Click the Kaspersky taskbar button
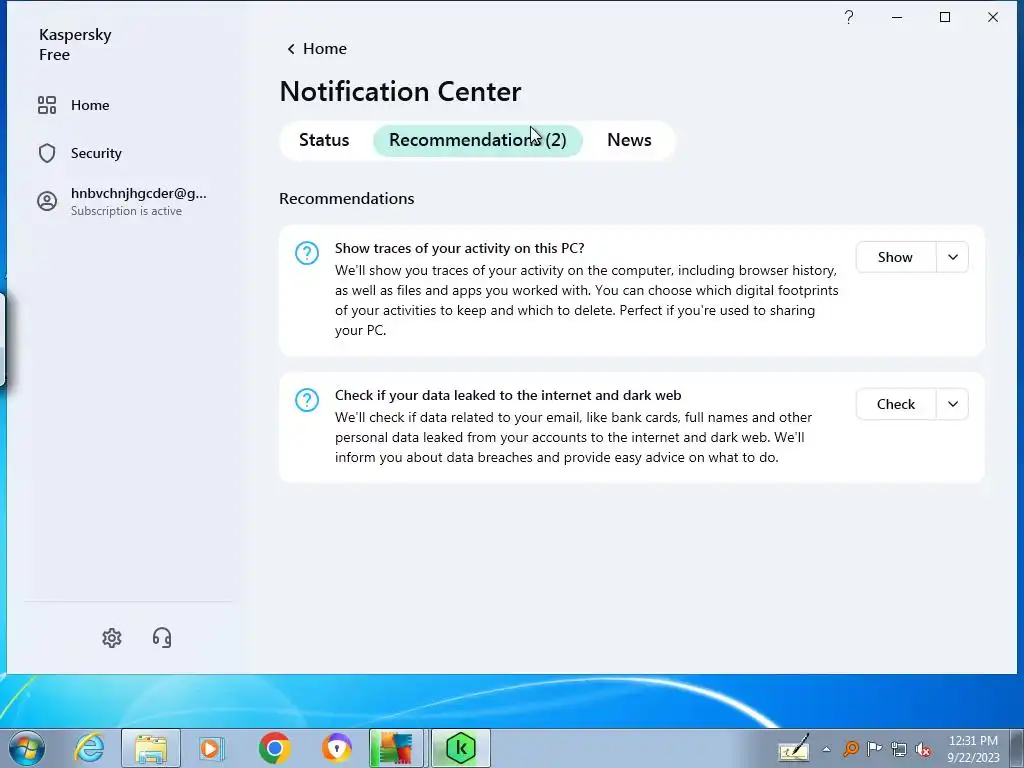1024x768 pixels. pyautogui.click(x=460, y=748)
